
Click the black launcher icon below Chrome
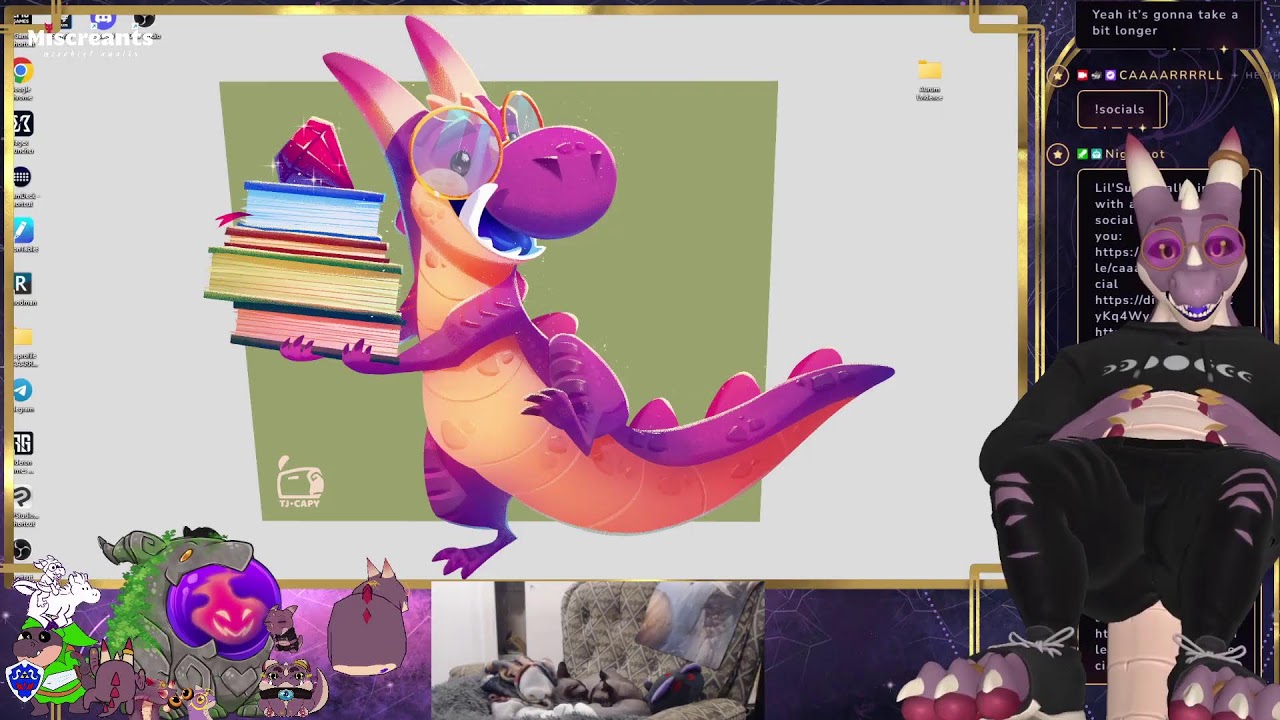(22, 124)
